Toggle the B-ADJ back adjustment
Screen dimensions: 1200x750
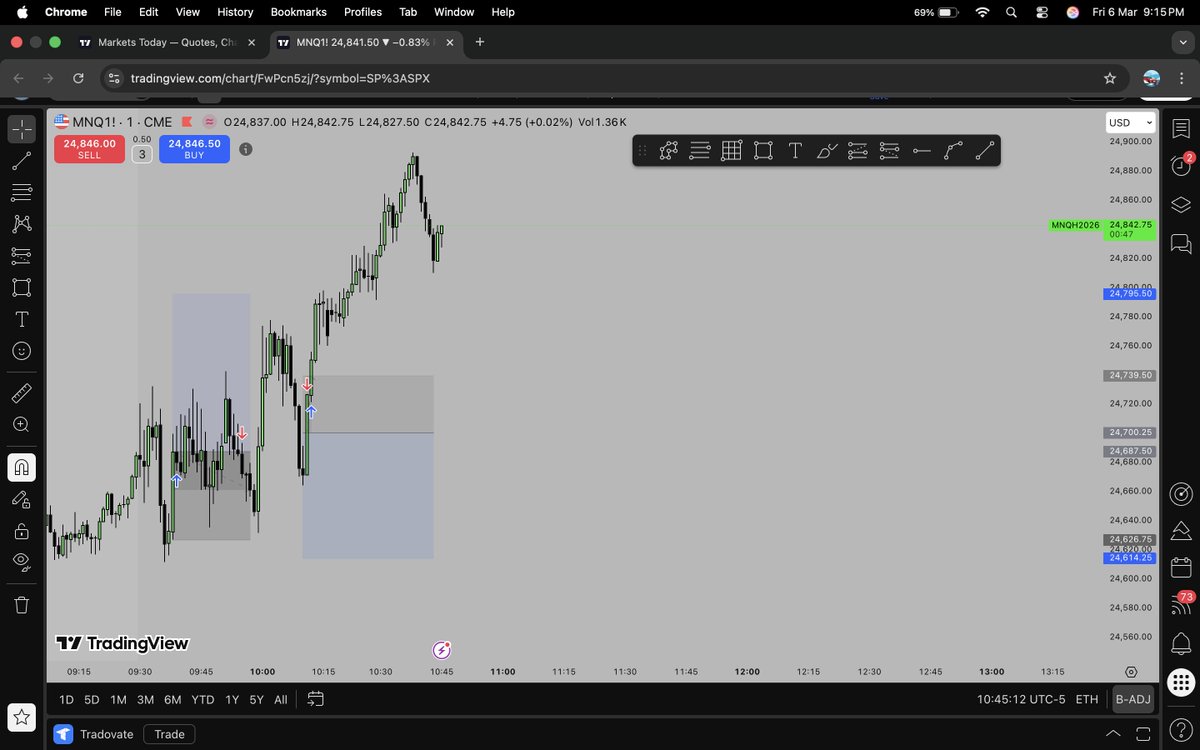(x=1133, y=700)
